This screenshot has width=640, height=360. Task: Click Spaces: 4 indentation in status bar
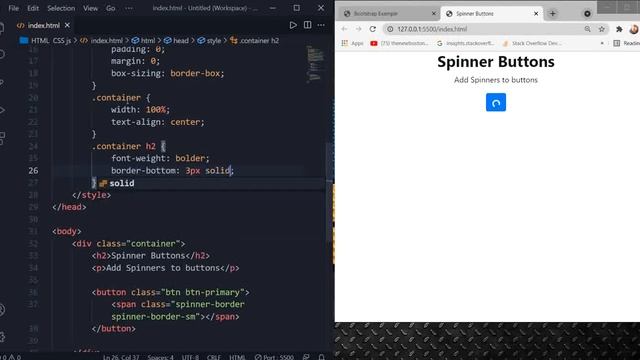click(x=160, y=357)
